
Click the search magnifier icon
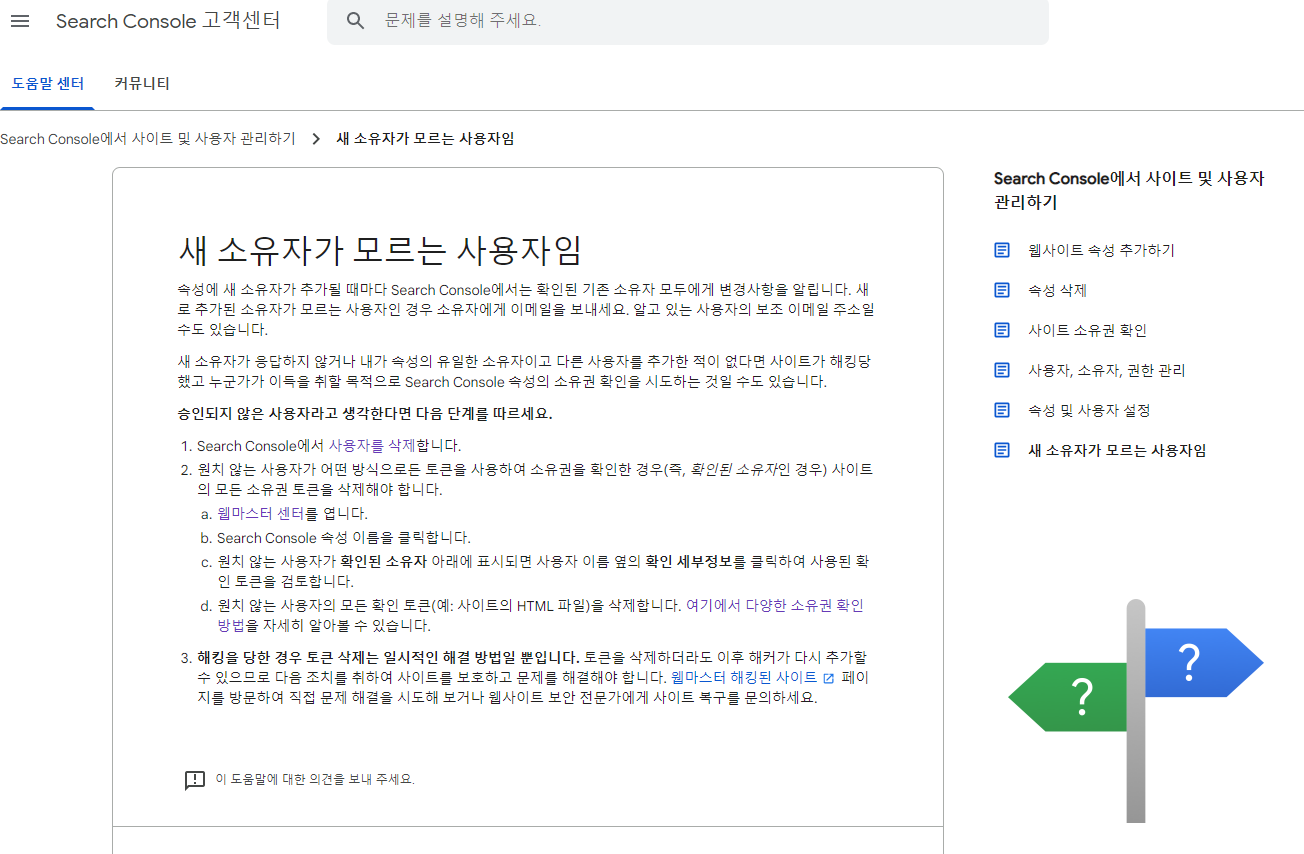coord(356,21)
